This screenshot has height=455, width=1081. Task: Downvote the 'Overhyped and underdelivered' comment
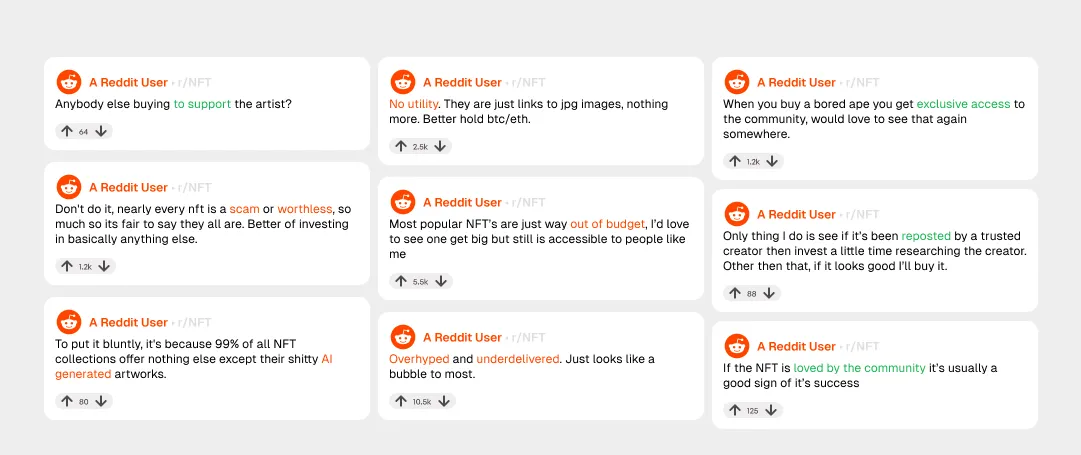(444, 401)
